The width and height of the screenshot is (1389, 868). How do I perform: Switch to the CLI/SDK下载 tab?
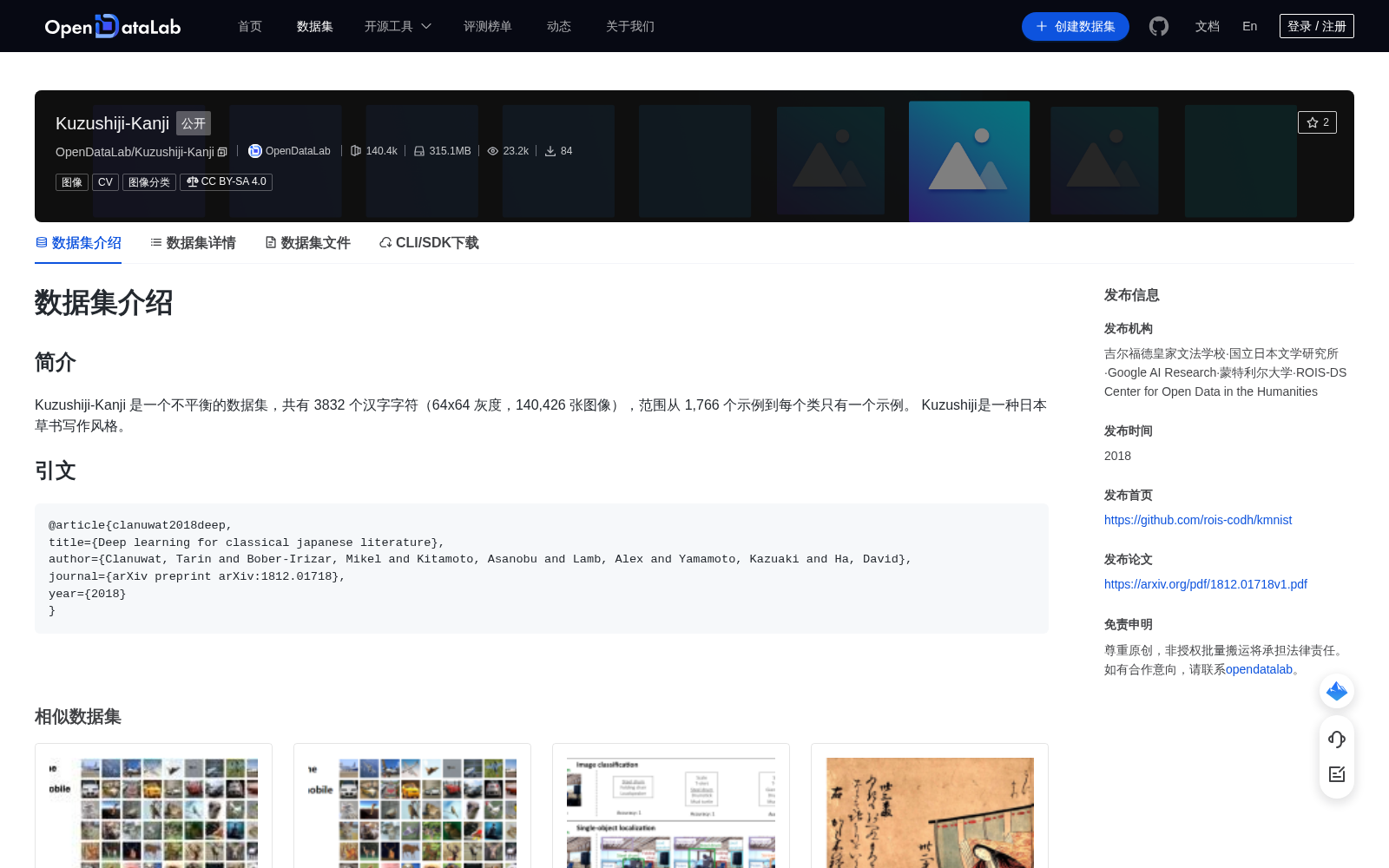[x=429, y=243]
